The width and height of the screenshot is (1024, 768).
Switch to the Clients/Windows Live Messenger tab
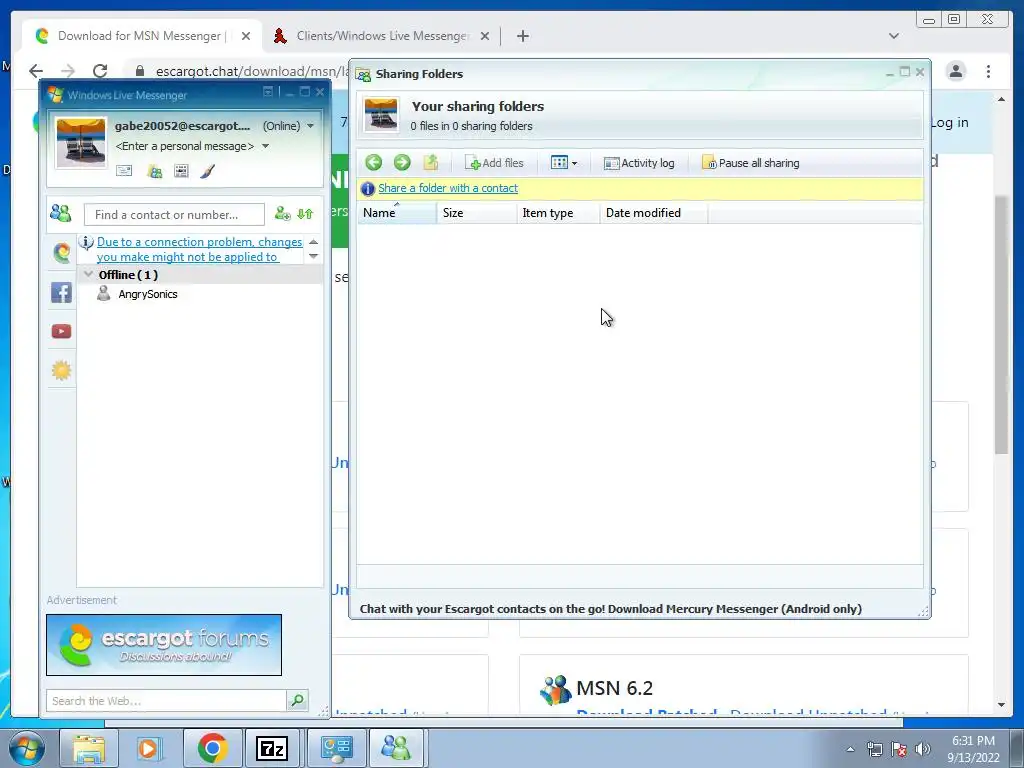pyautogui.click(x=382, y=36)
